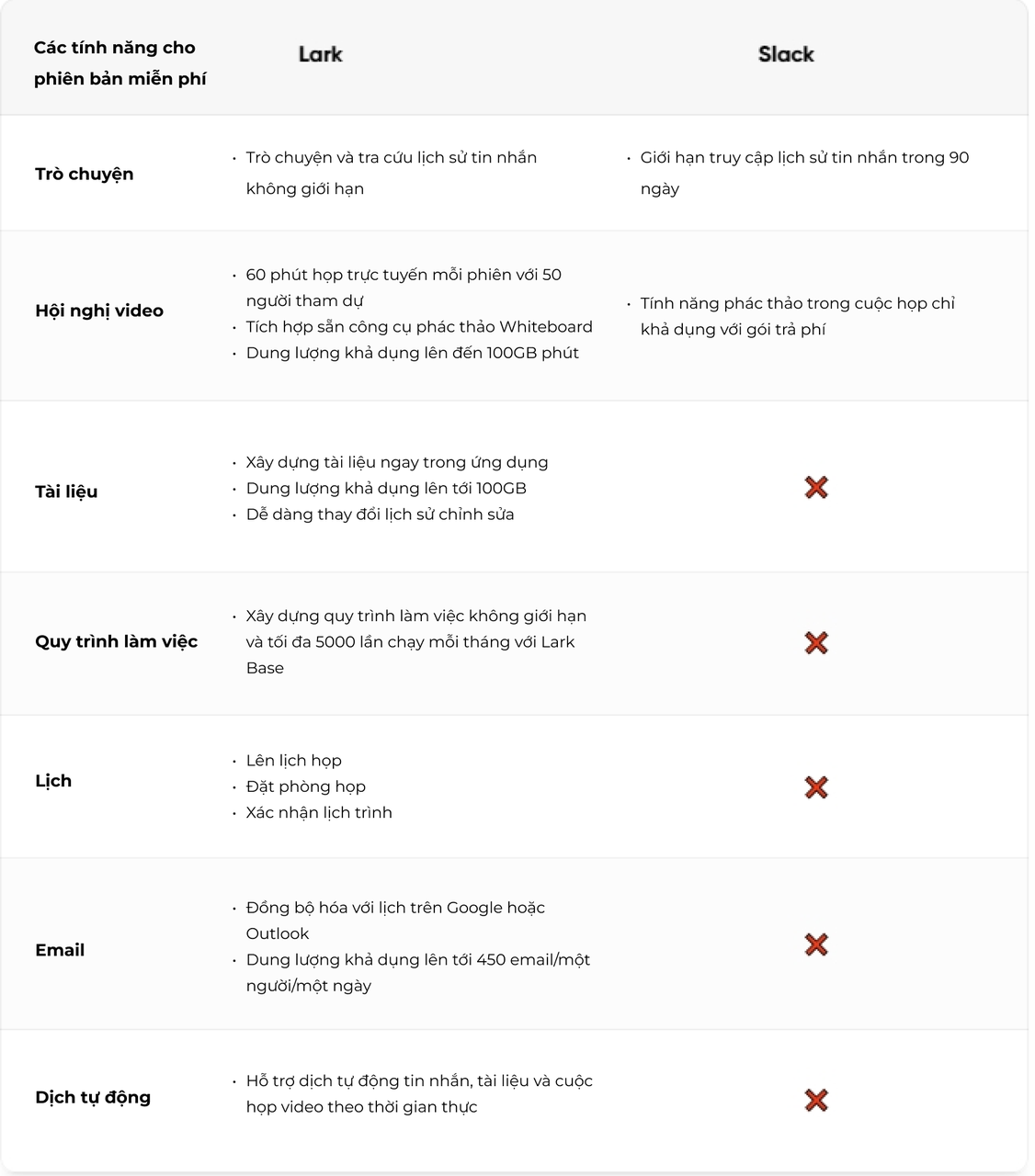Click the Lark column header
Viewport: 1035px width, 1176px height.
pos(320,55)
